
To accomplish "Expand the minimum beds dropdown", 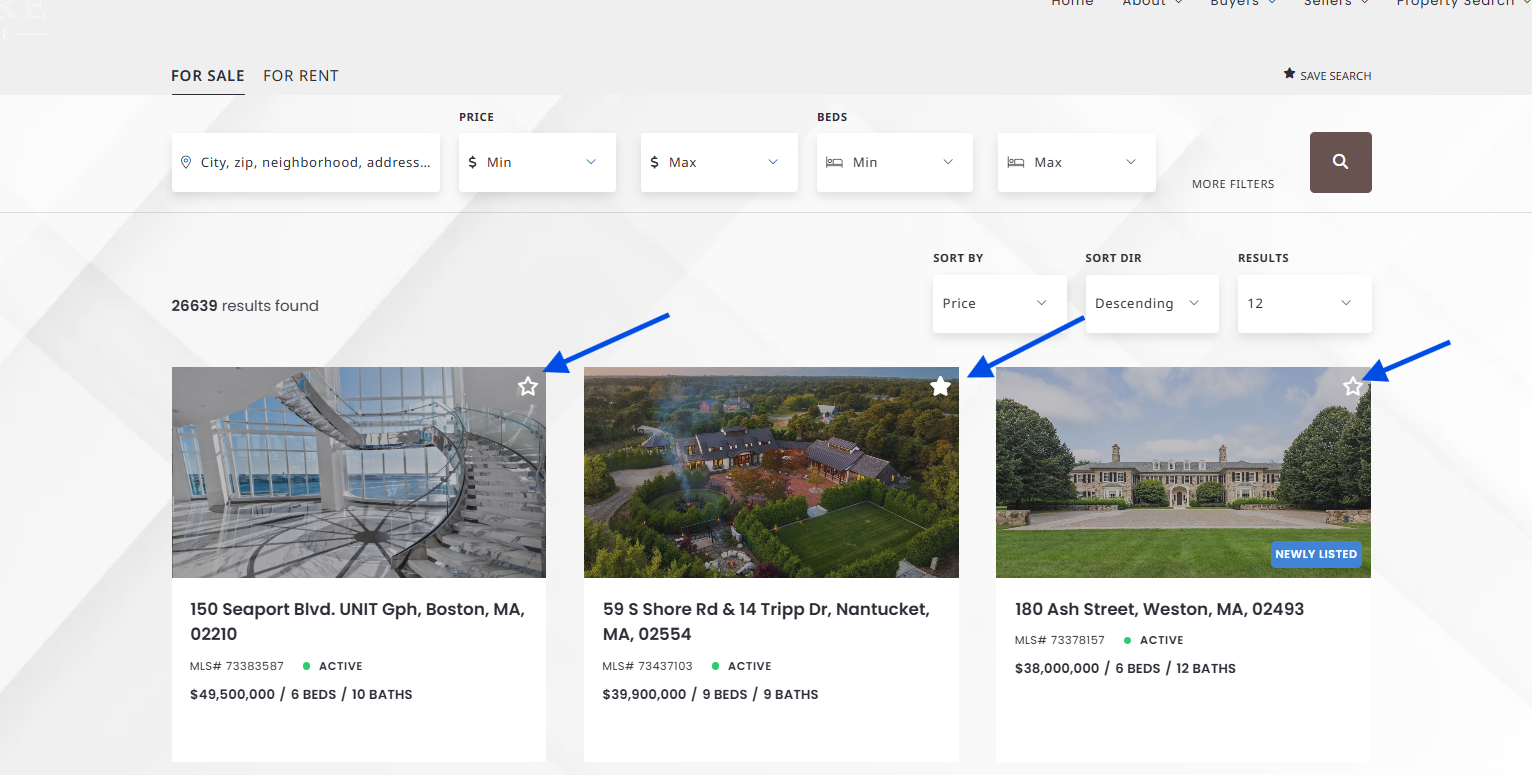I will (895, 162).
